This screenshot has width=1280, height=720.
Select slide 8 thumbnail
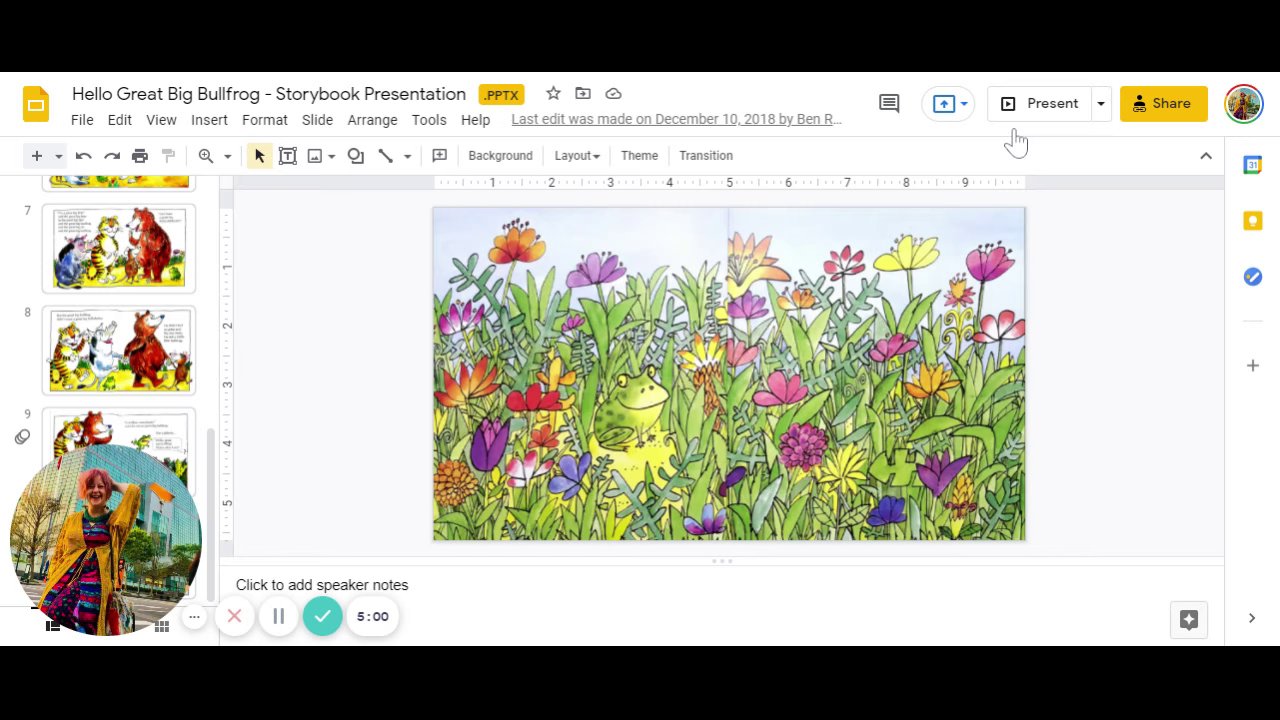pyautogui.click(x=119, y=350)
